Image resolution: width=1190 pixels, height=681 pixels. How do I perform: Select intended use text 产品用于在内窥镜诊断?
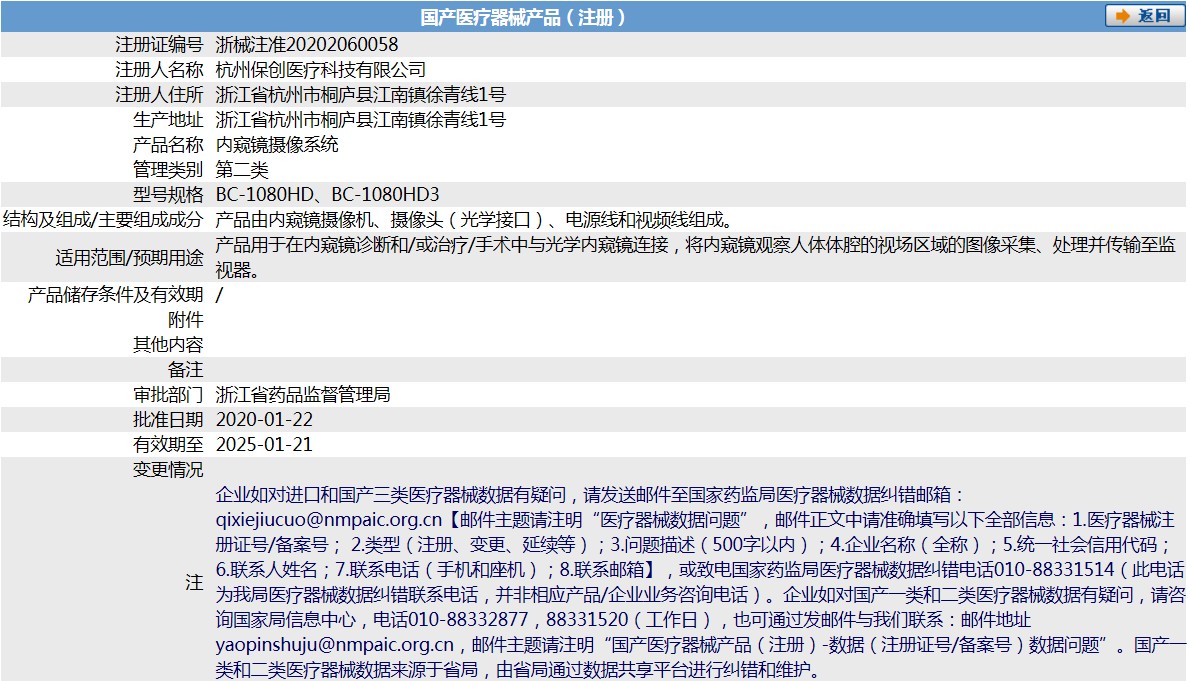click(304, 245)
